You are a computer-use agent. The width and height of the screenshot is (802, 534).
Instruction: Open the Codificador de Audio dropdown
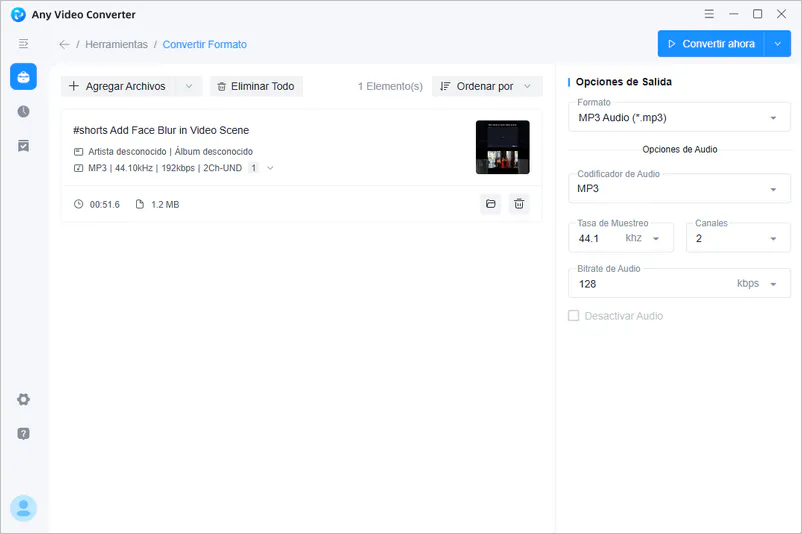click(x=679, y=189)
